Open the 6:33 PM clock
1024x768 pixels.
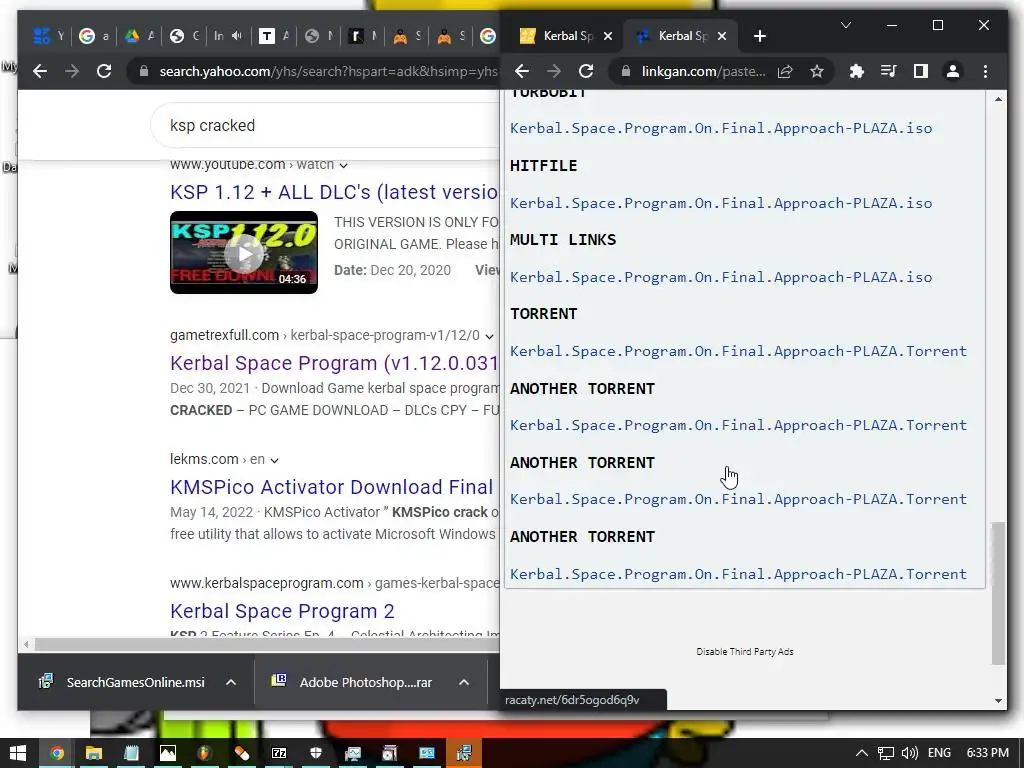point(987,753)
